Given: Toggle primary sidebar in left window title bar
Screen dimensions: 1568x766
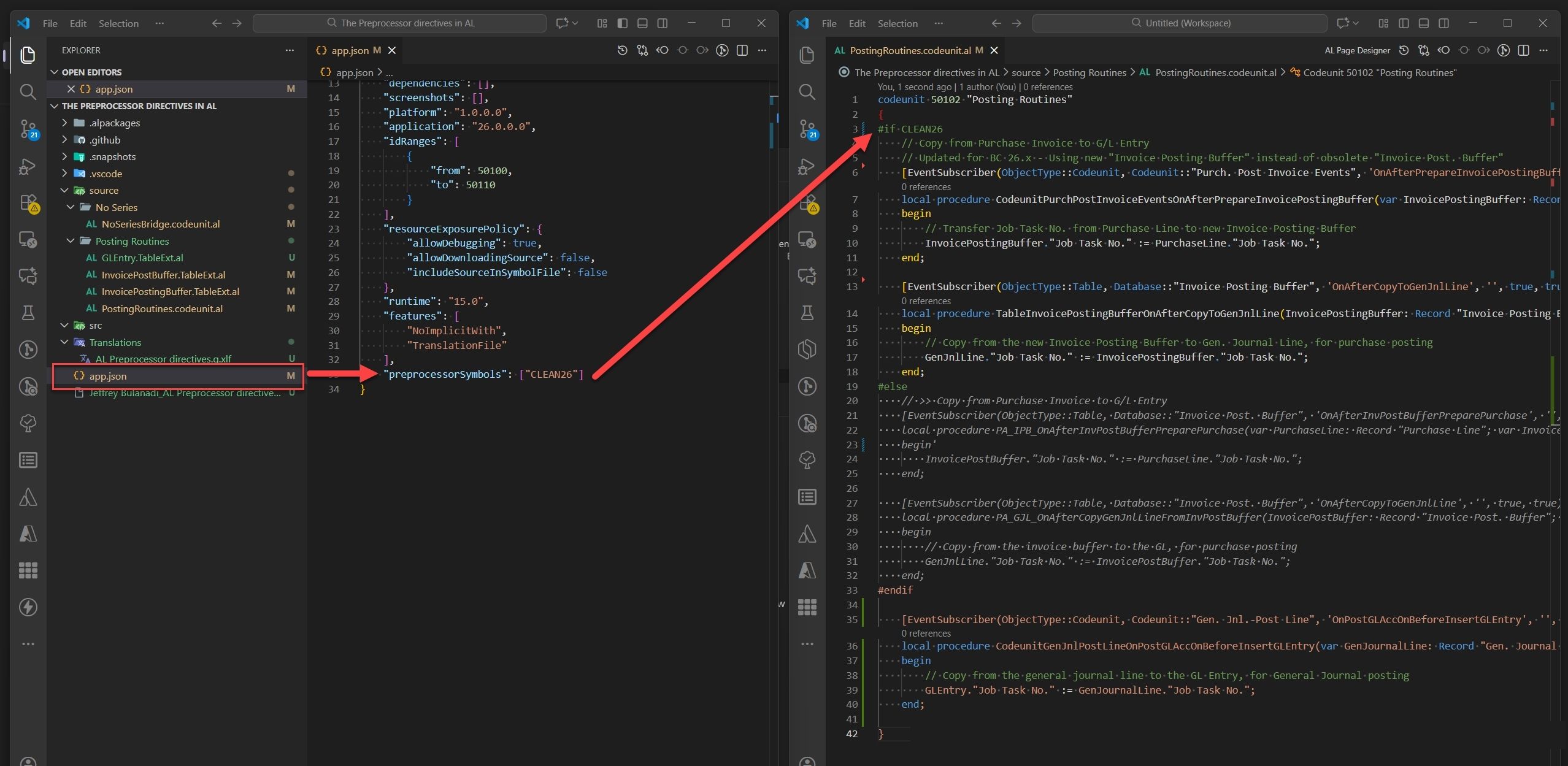Looking at the screenshot, I should point(622,23).
